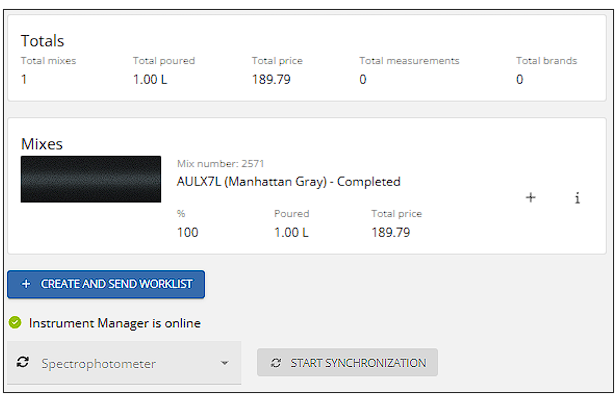This screenshot has width=616, height=397.
Task: Click the Mixes section heading
Action: click(x=42, y=144)
